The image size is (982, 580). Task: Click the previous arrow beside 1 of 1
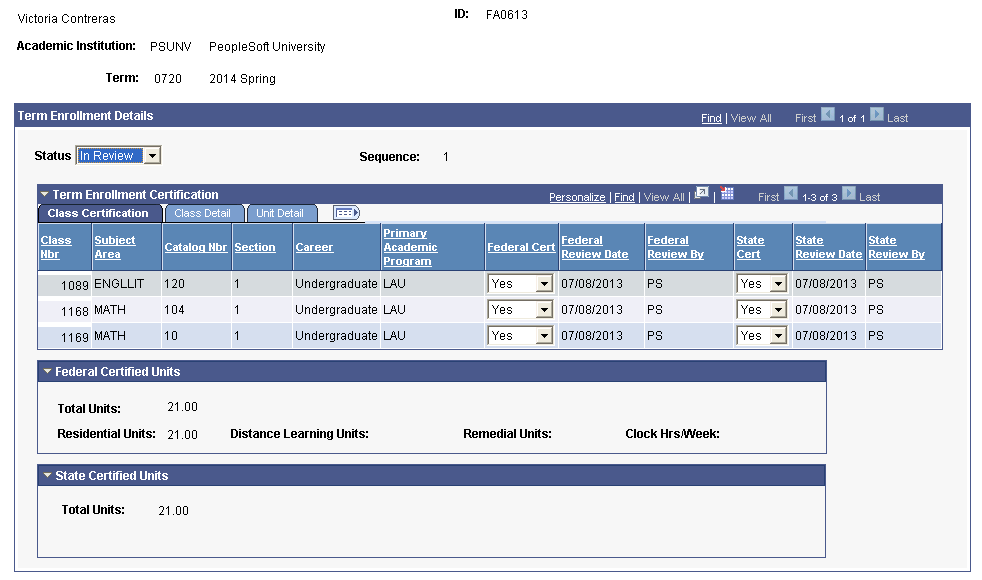tap(827, 117)
